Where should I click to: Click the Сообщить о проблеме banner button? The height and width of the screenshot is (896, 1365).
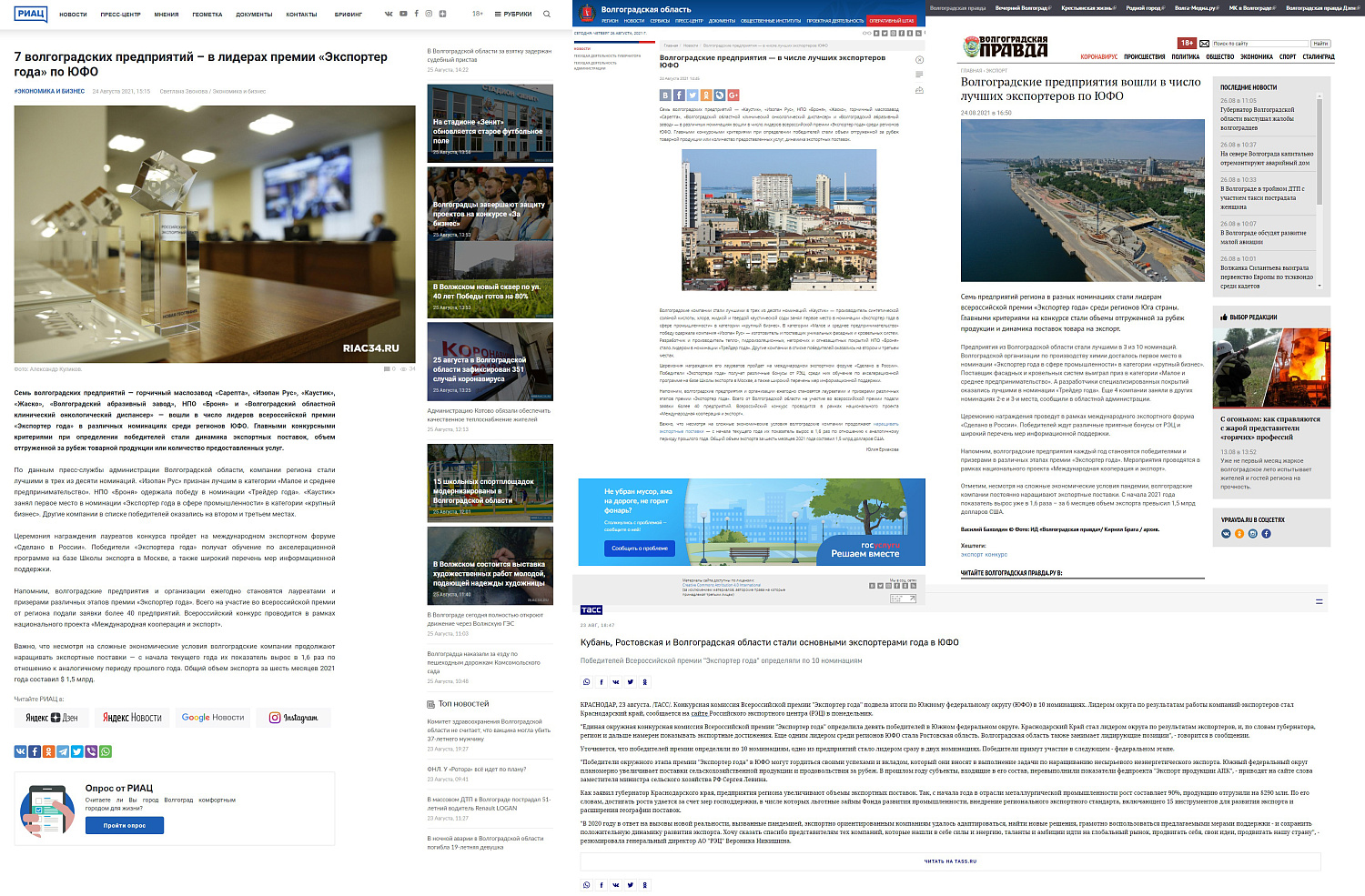point(639,549)
